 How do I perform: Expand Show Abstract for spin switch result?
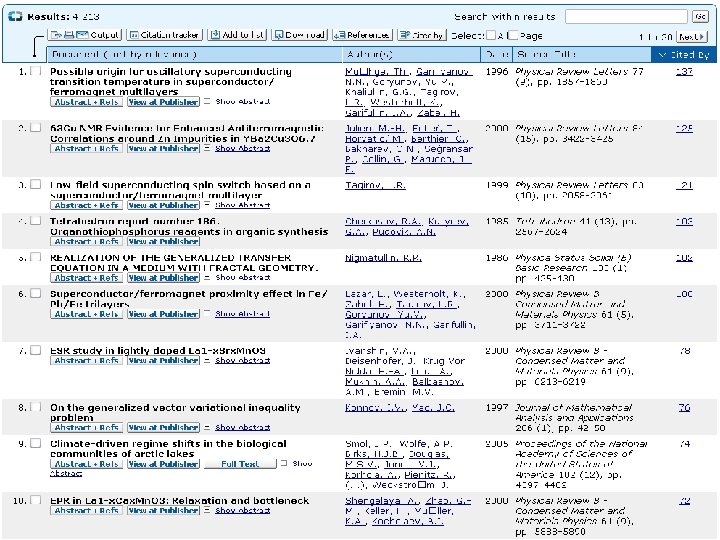(242, 205)
